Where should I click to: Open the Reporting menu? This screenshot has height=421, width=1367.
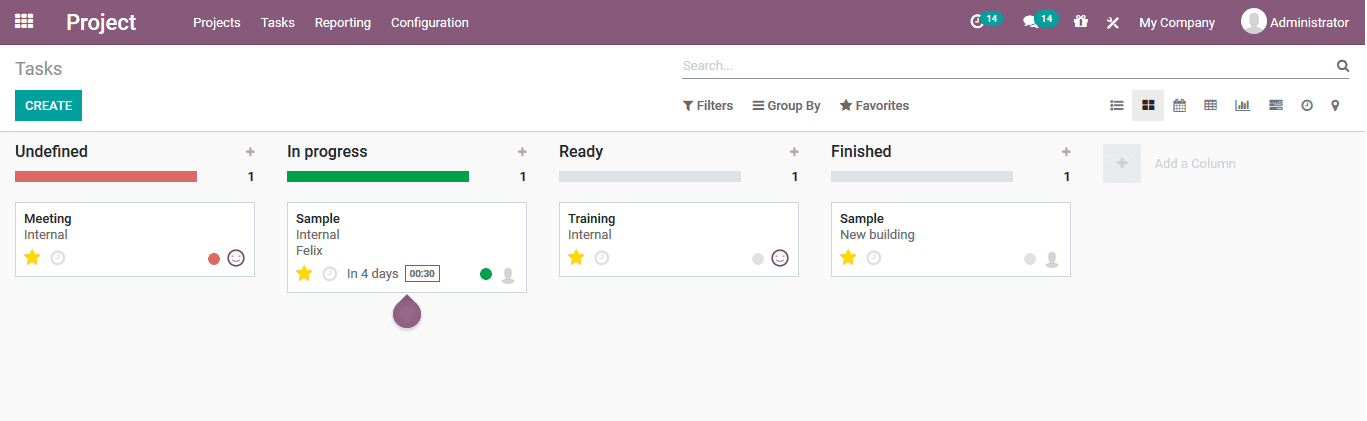click(x=342, y=22)
